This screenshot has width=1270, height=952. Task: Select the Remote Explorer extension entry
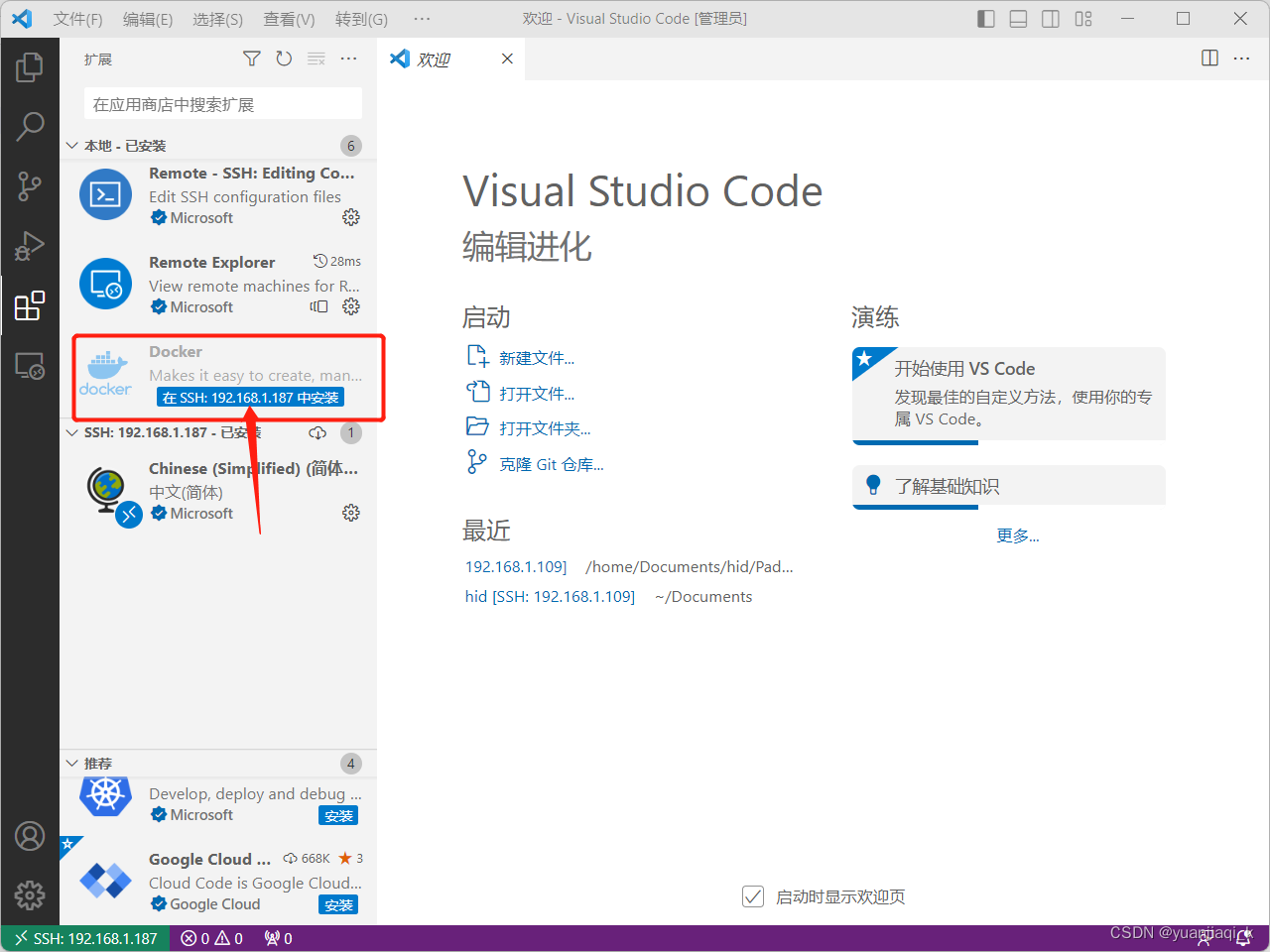pos(218,285)
